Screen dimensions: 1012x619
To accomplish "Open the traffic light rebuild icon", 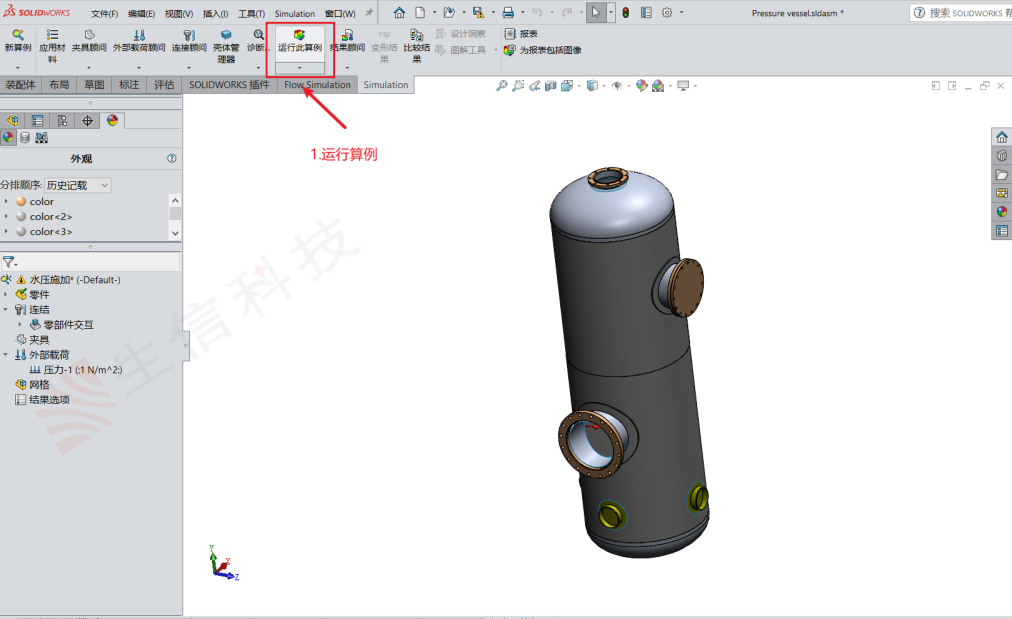I will coord(626,13).
